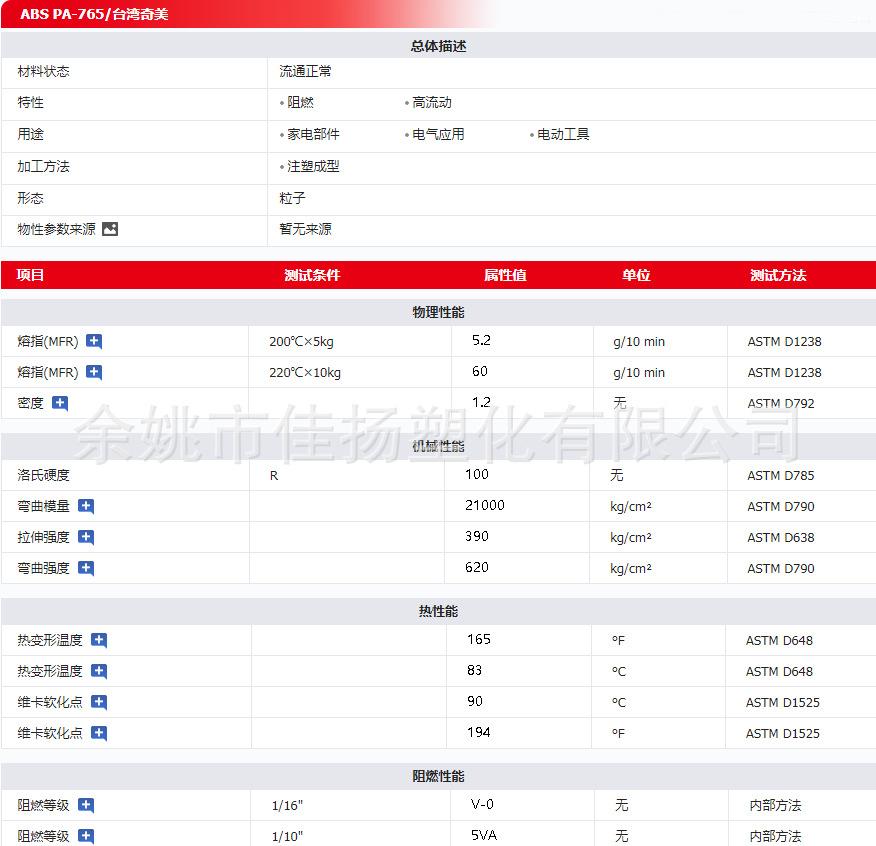Click 内部方法 in the V-0 row

coord(775,805)
